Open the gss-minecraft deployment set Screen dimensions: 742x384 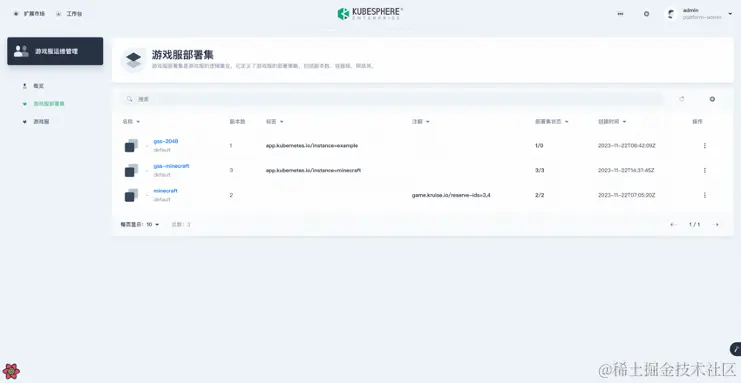171,166
